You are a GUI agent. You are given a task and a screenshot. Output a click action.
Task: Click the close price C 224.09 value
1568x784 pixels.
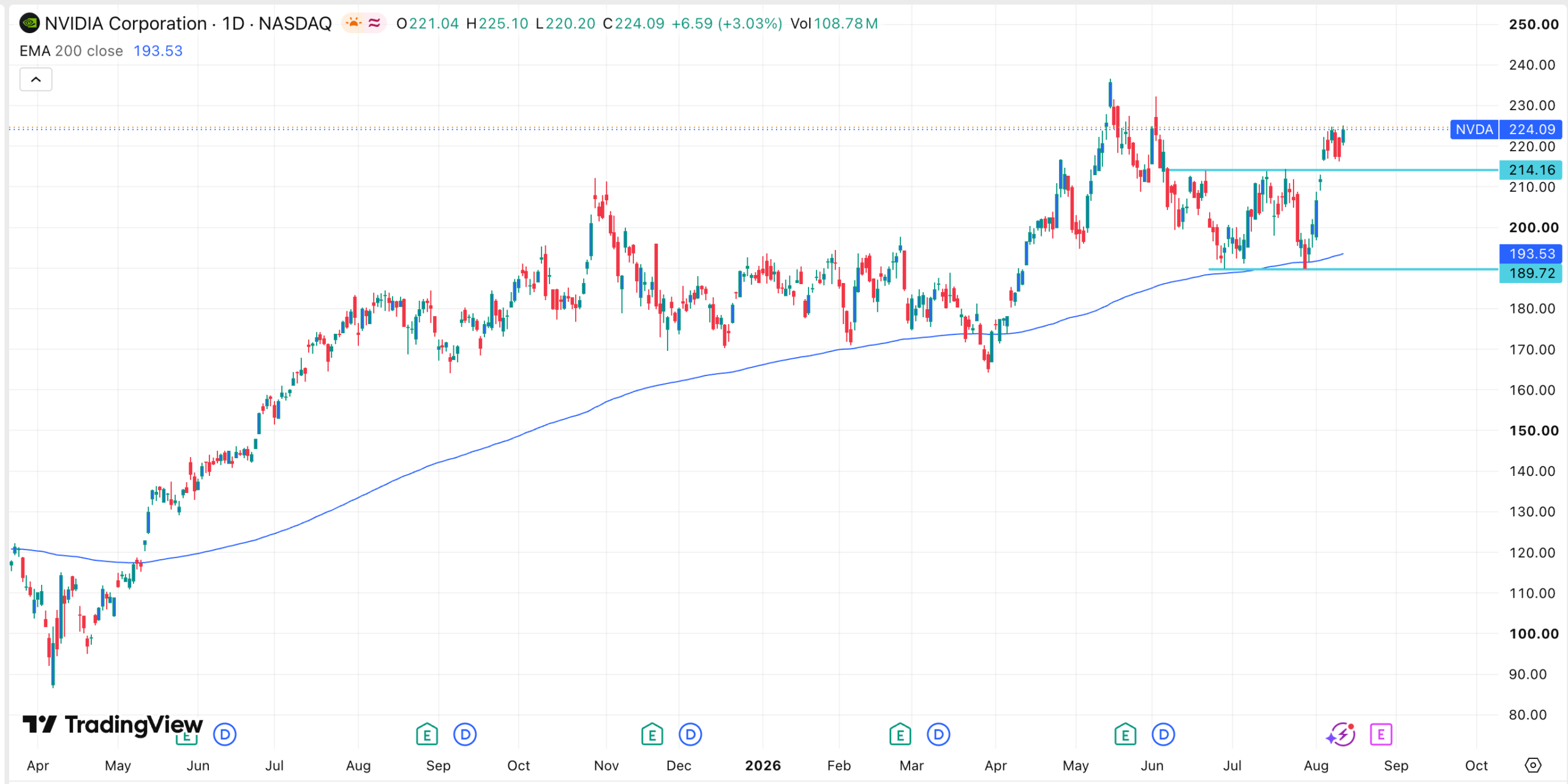click(634, 23)
